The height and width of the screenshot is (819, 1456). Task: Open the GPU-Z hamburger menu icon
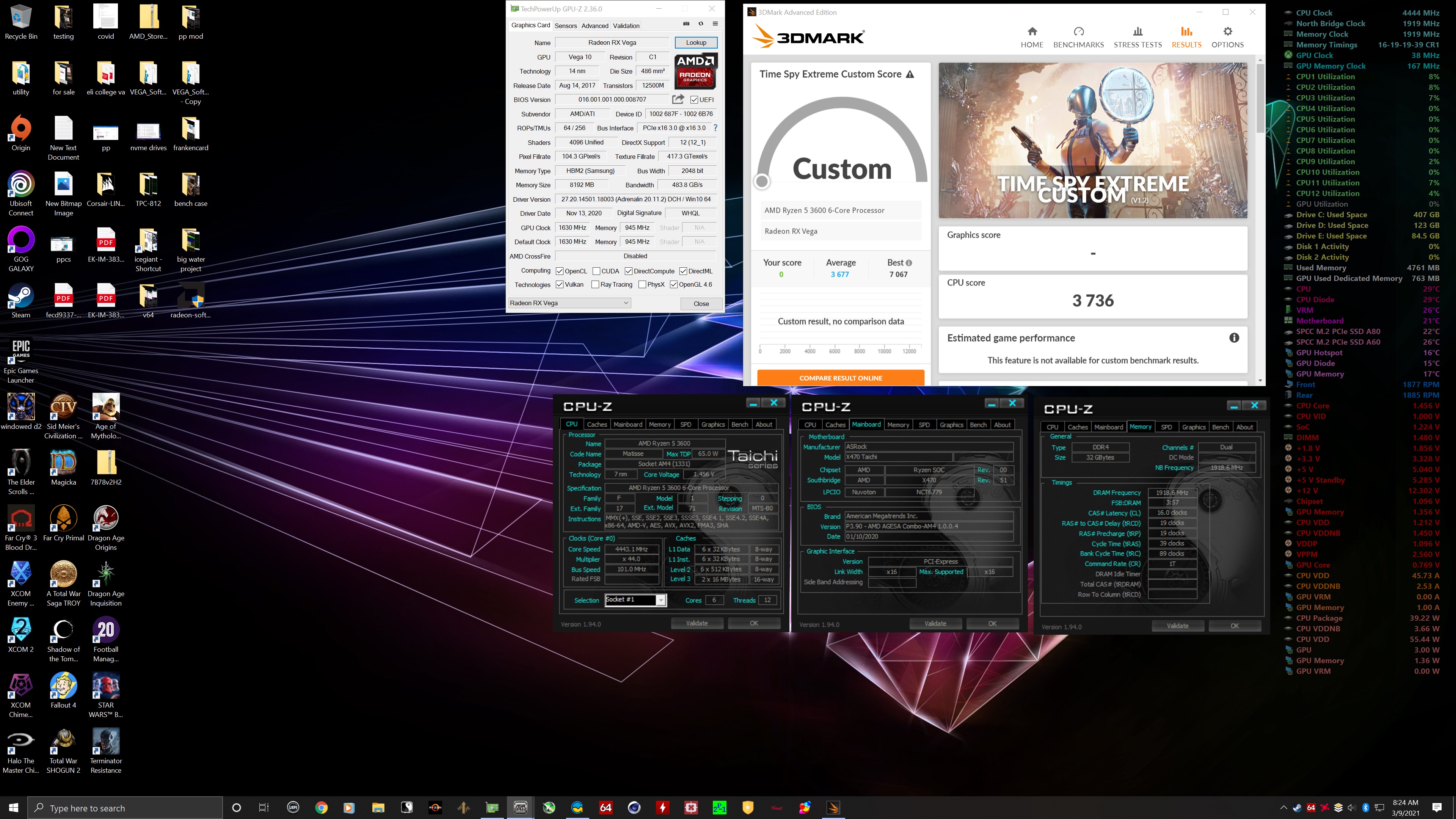[x=715, y=24]
